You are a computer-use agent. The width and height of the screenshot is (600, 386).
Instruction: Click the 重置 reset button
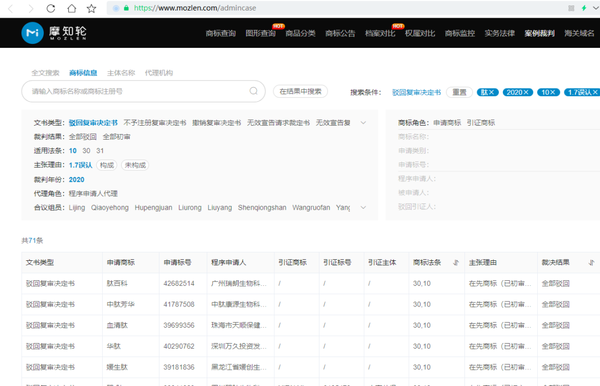coord(460,92)
